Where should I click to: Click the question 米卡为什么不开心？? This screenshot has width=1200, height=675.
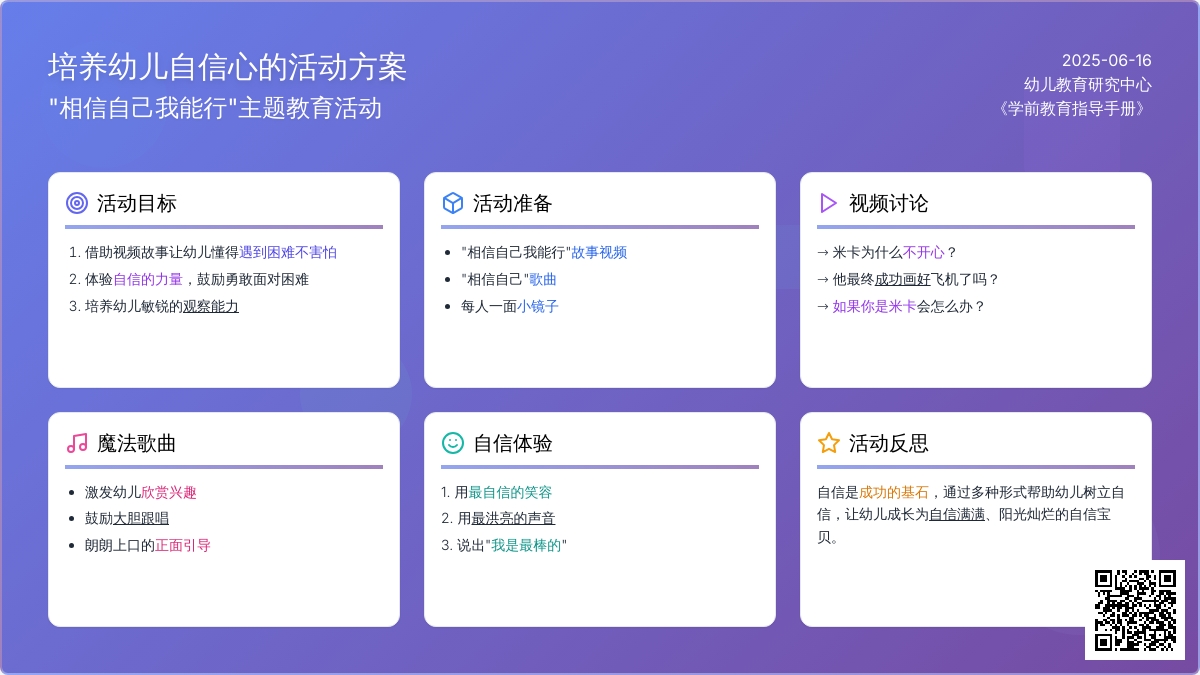point(895,252)
